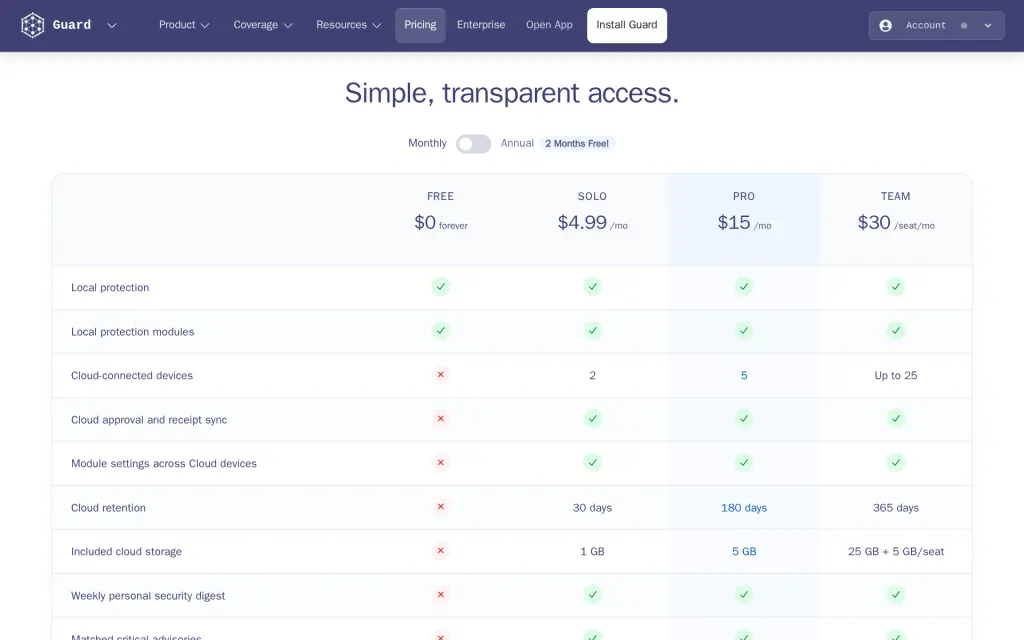
Task: Click the SOLO plan header
Action: point(592,196)
